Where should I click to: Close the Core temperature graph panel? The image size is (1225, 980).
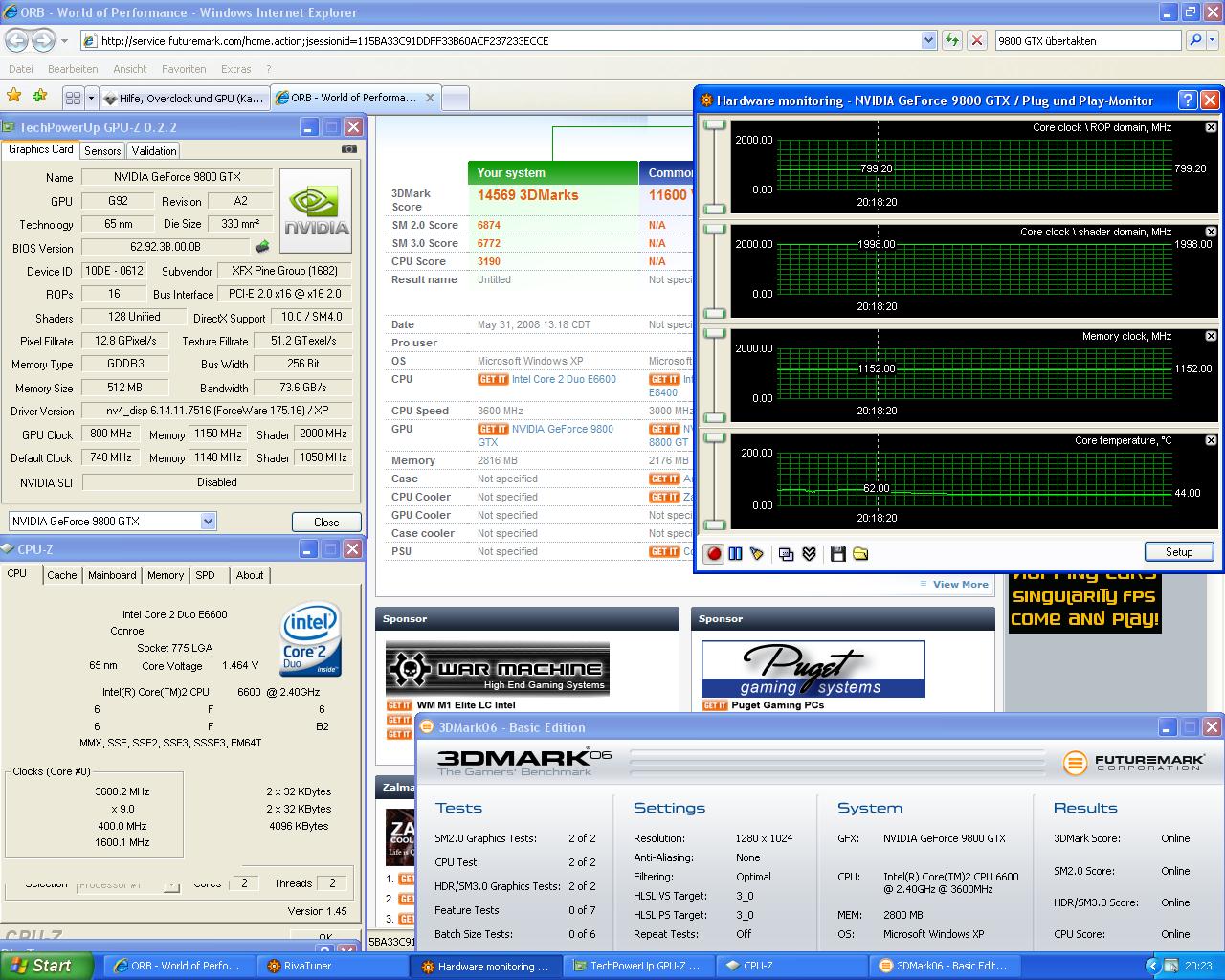click(1211, 440)
